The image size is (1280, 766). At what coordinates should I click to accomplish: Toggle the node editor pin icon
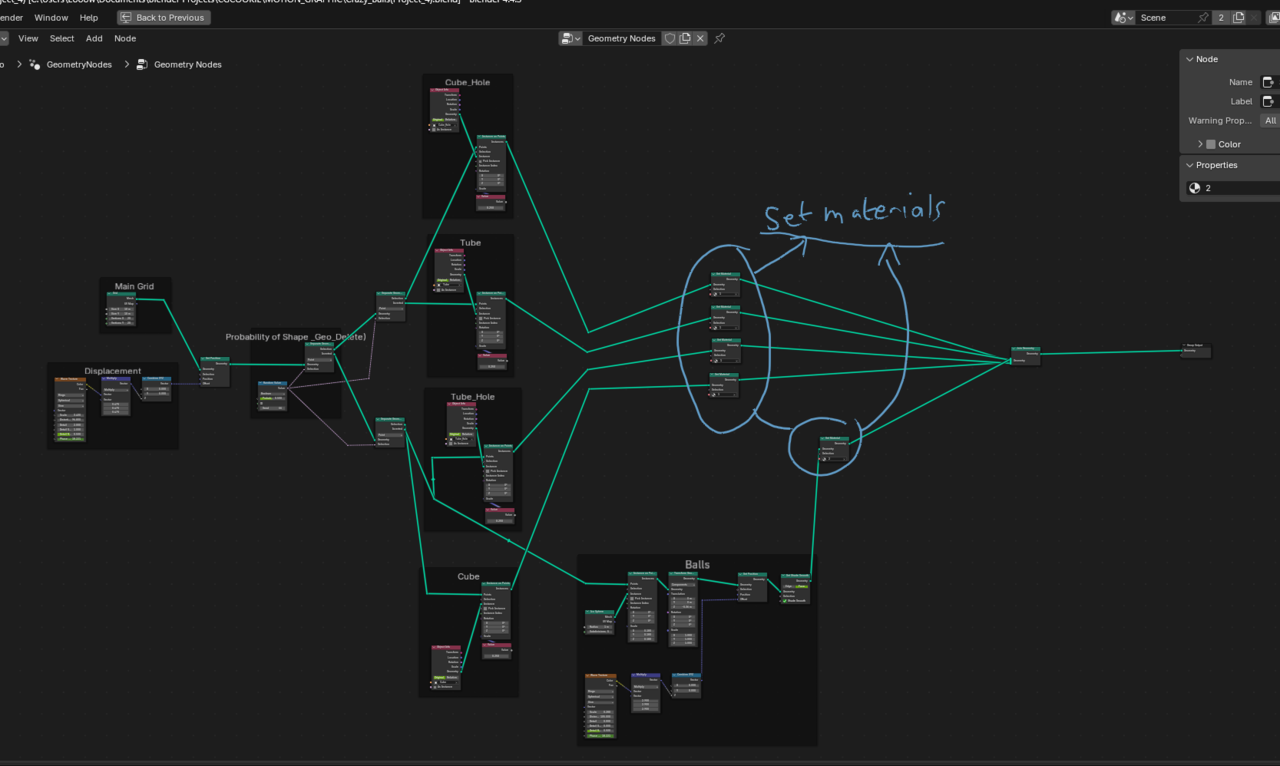pos(719,38)
